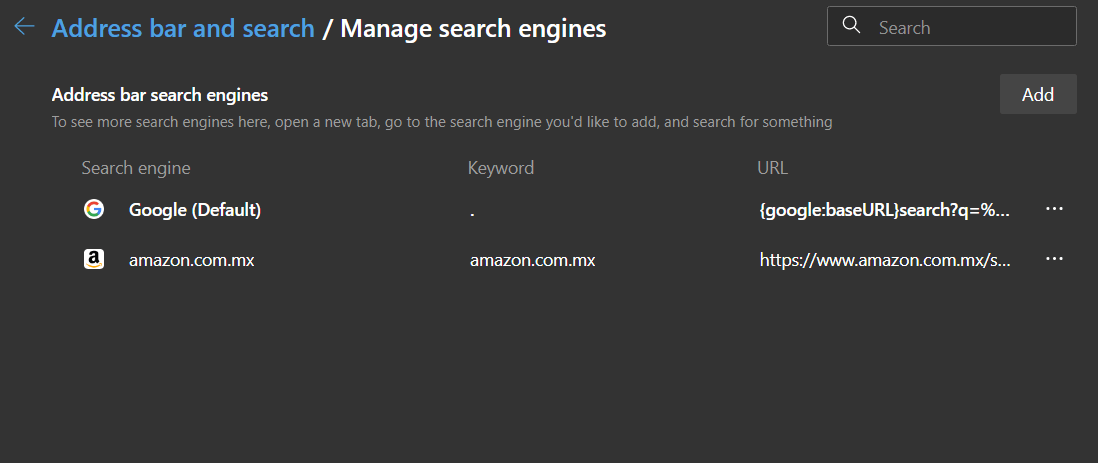Open more actions for Google row

pos(1053,209)
